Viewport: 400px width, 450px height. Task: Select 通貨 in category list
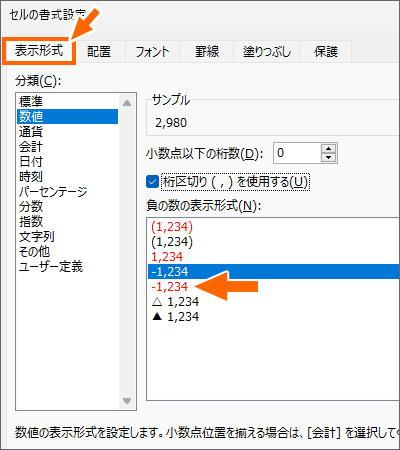point(68,132)
